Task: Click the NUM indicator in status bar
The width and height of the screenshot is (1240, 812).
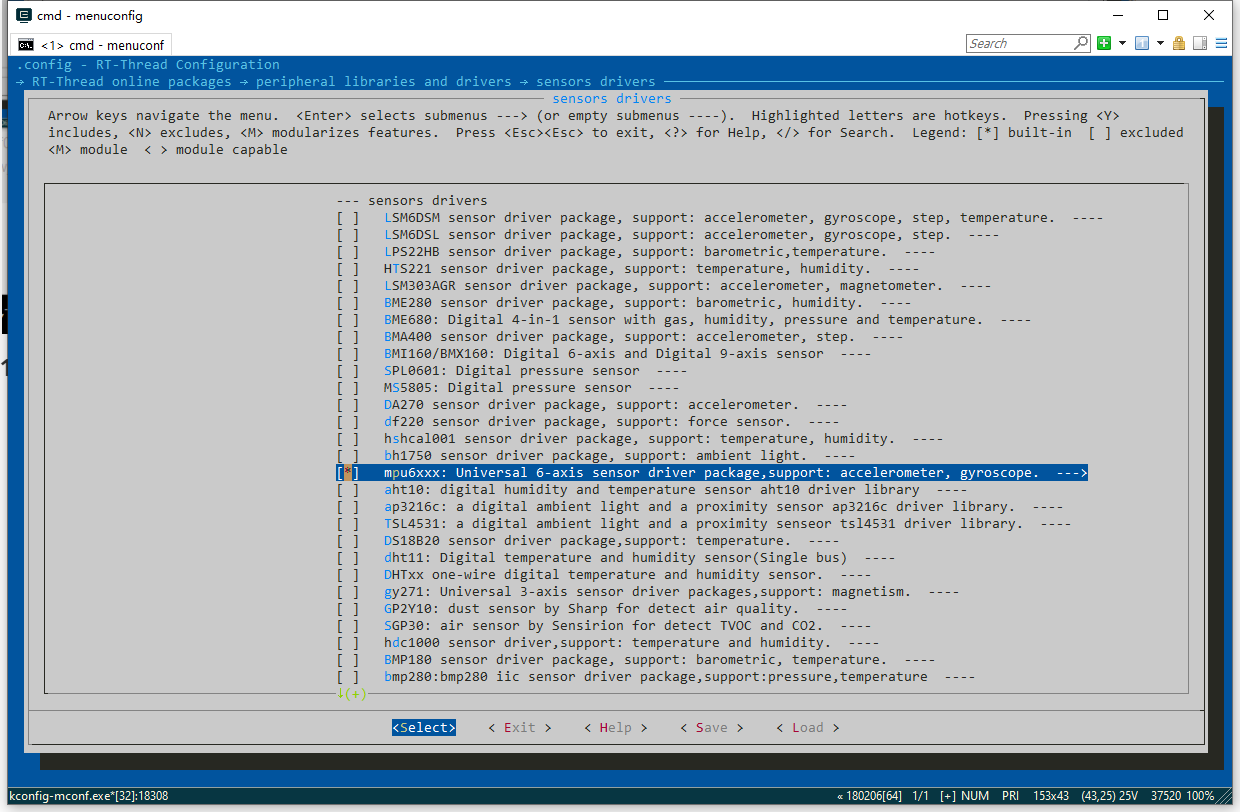Action: pos(975,796)
